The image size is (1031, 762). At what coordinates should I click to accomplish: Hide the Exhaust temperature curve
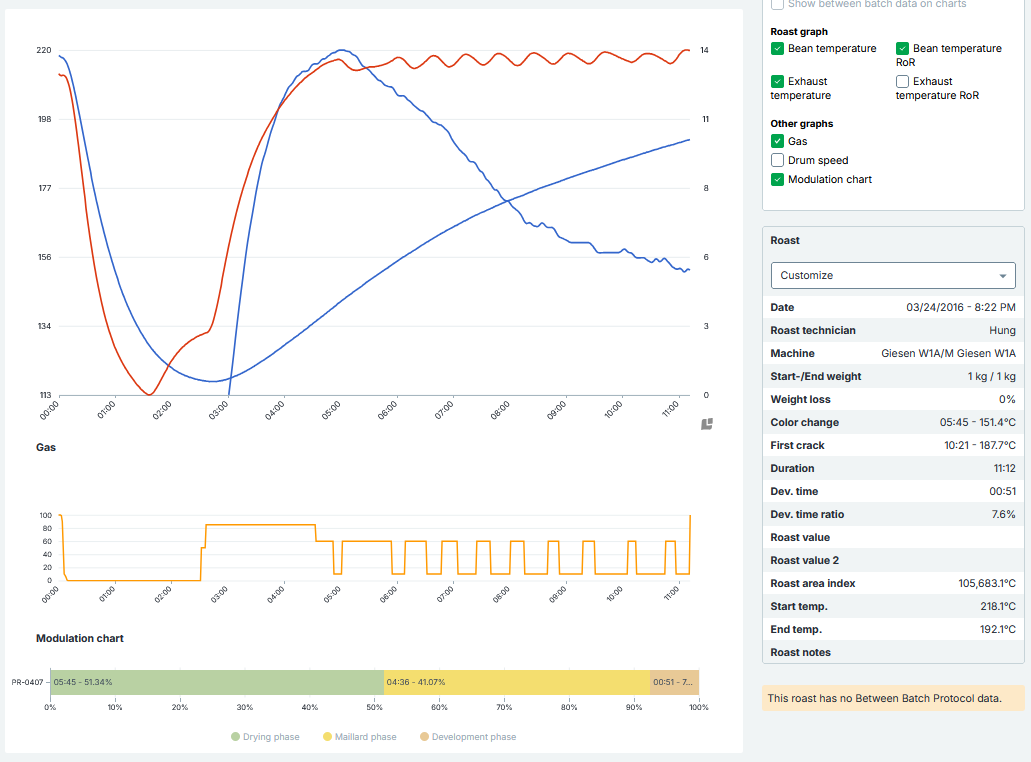(777, 81)
